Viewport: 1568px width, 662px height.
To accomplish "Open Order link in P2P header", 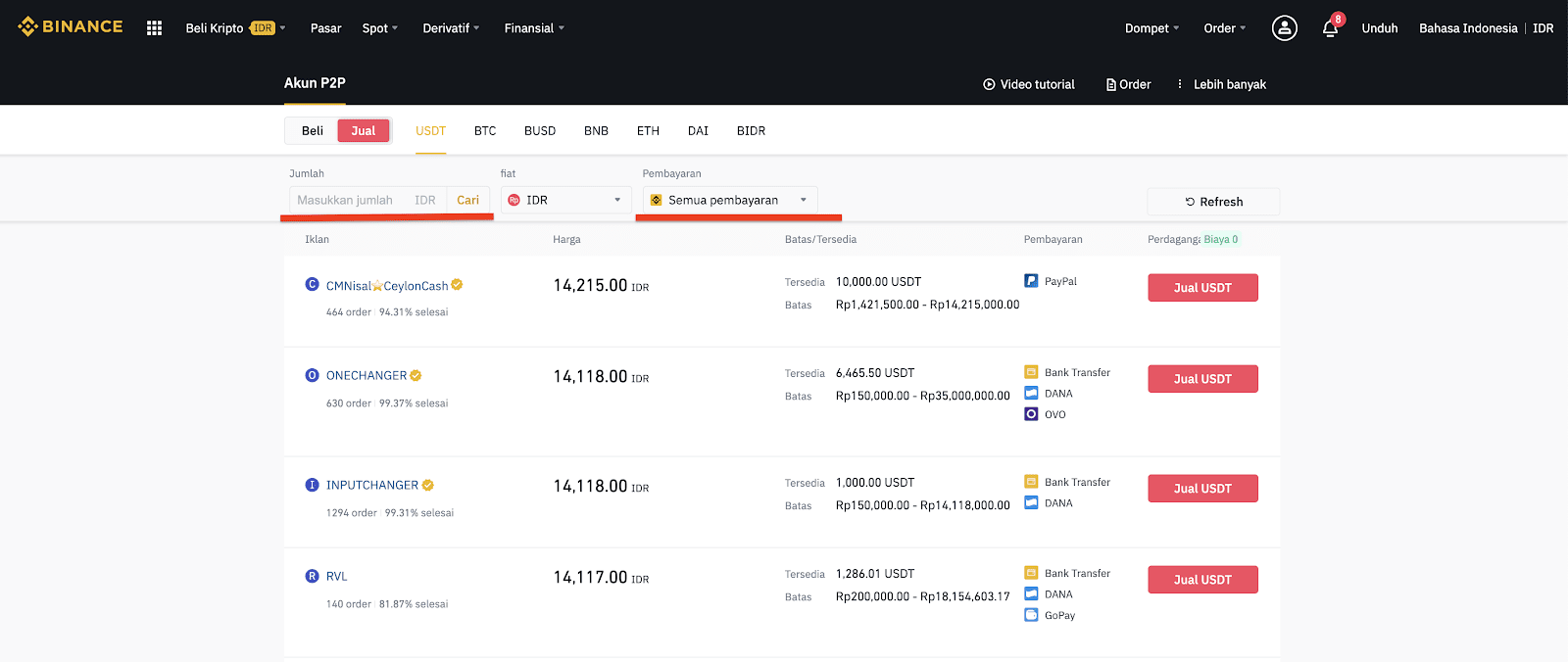I will coord(1128,84).
